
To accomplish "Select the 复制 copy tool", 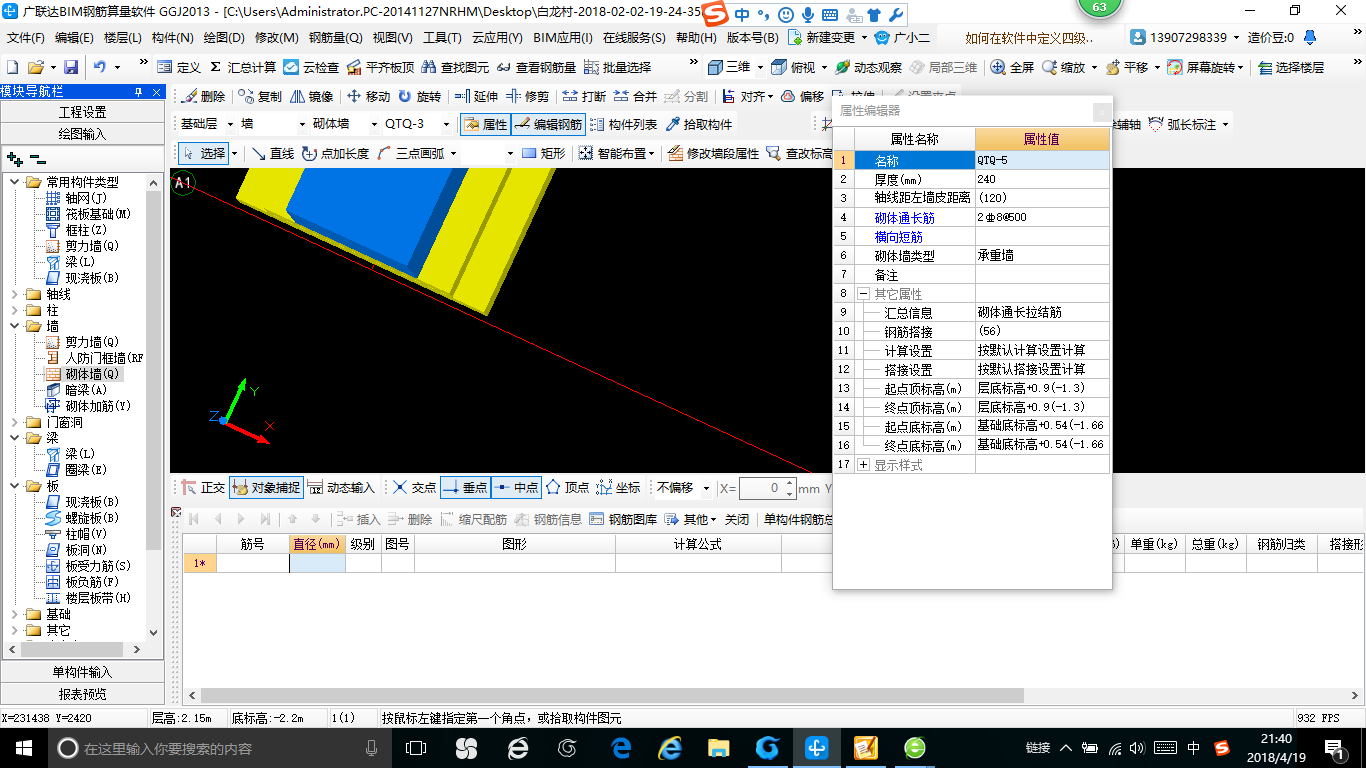I will [260, 96].
